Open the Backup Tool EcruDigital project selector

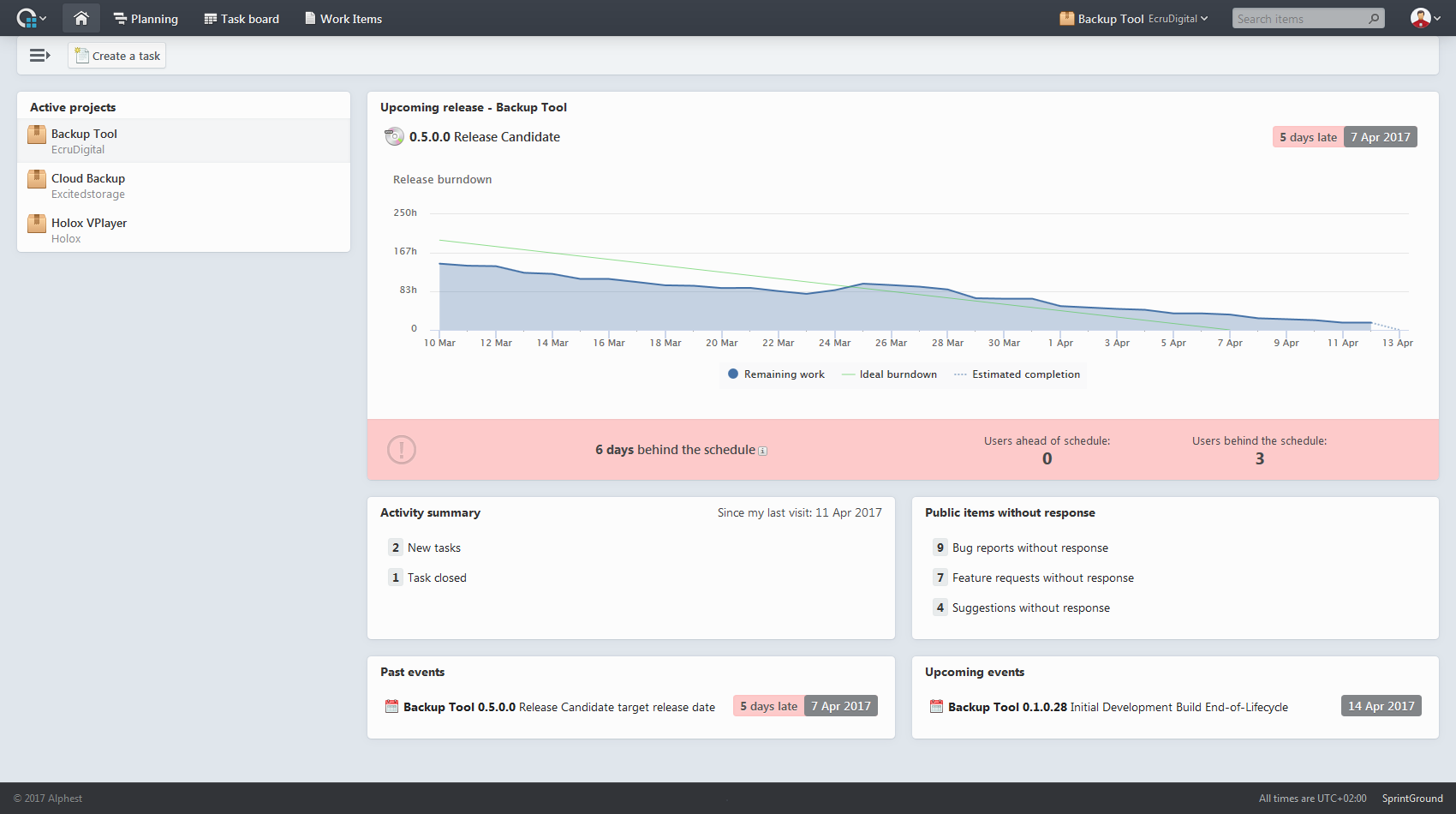1134,19
